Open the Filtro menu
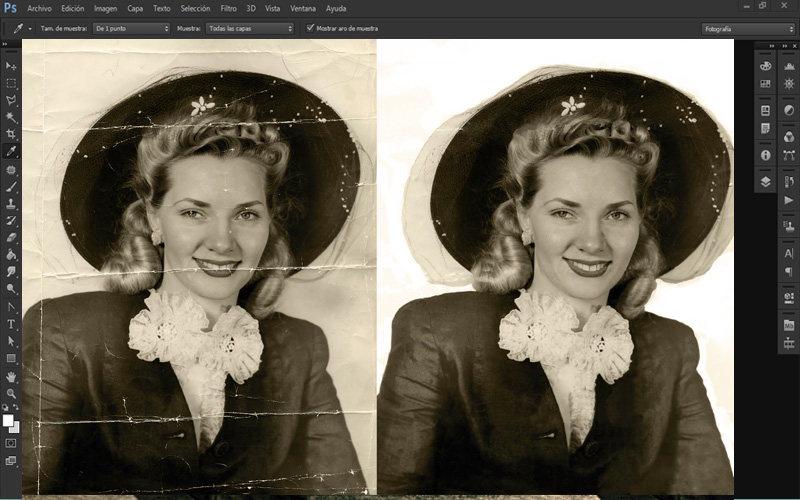 click(x=229, y=8)
